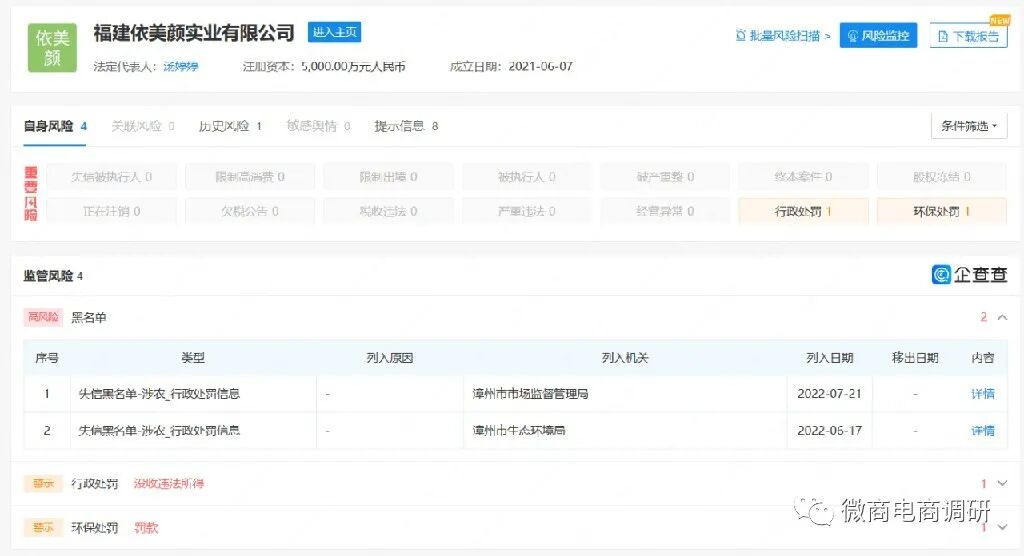Select the 限制出境 0 risk filter
This screenshot has height=556, width=1024.
tap(389, 176)
